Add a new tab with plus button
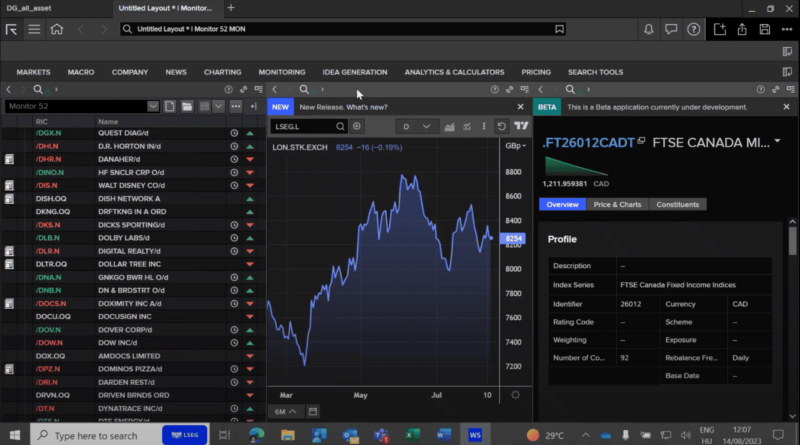Screen dimensions: 800x445 coord(231,8)
